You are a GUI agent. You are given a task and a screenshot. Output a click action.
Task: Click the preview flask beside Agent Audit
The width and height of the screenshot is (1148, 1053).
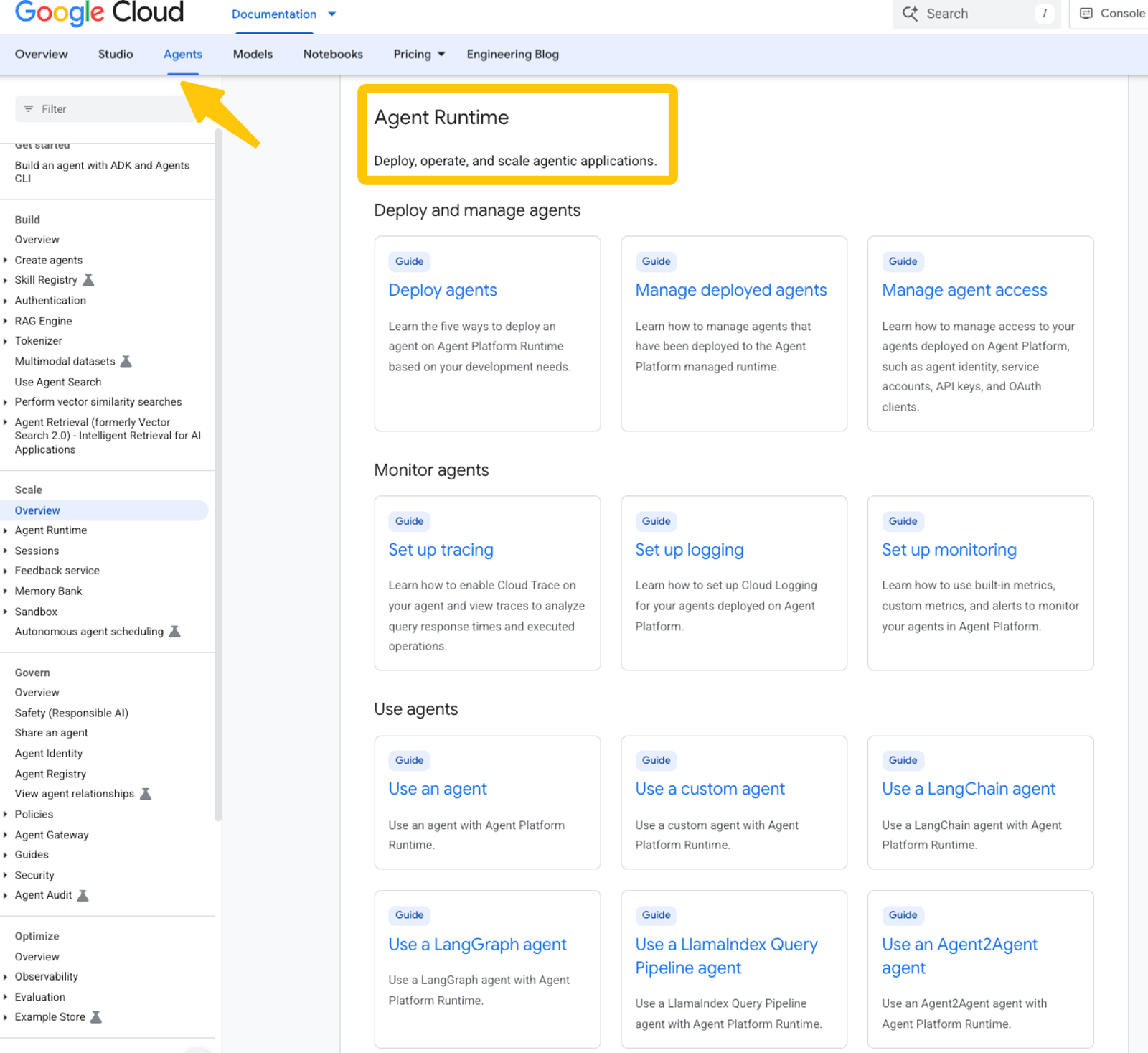coord(83,895)
